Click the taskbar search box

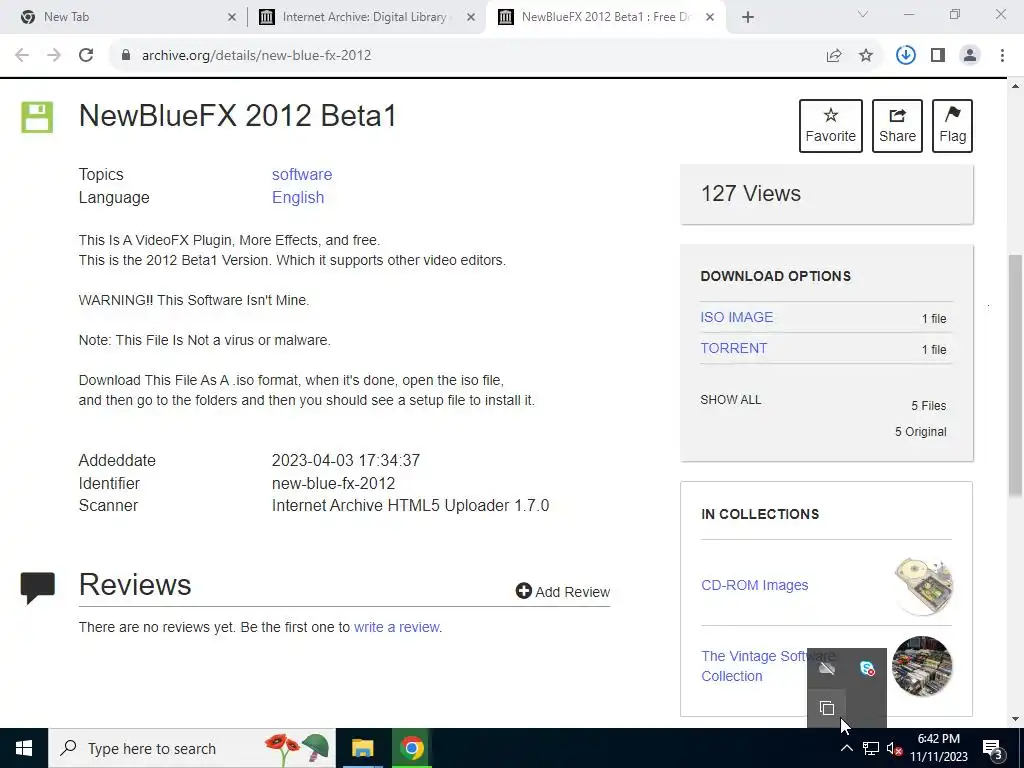click(x=192, y=748)
